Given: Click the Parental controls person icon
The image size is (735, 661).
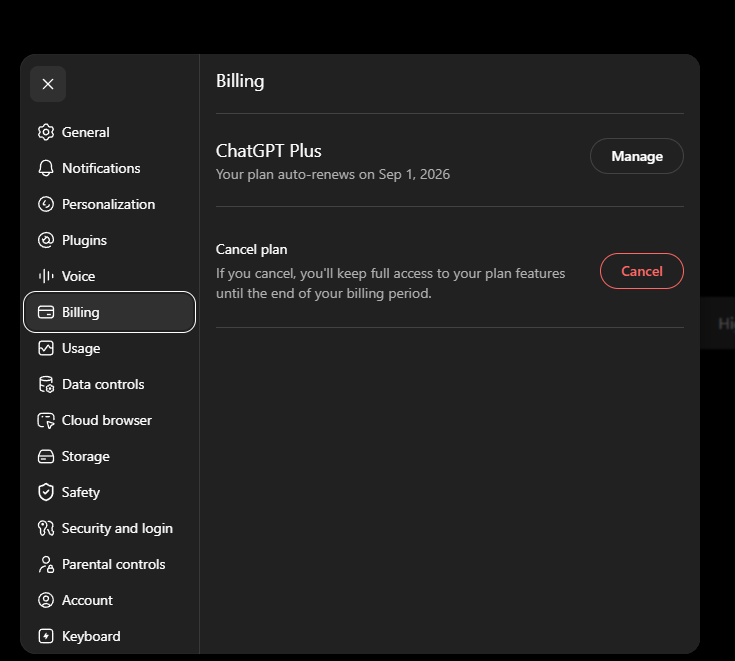Looking at the screenshot, I should pyautogui.click(x=46, y=564).
